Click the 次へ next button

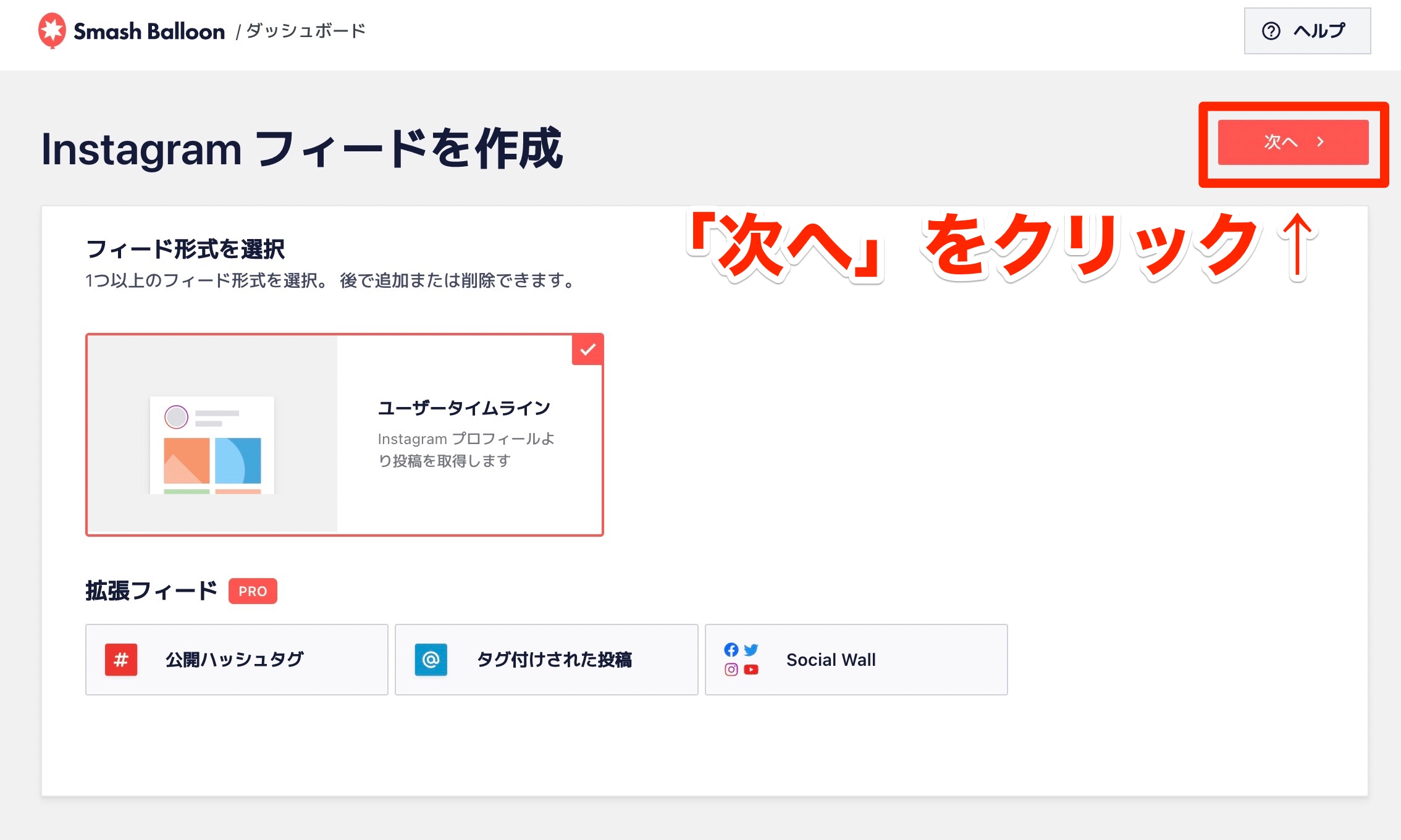pos(1293,142)
